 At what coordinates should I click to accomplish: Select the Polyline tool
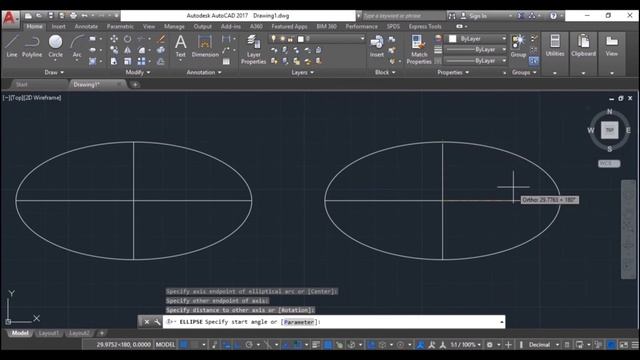pyautogui.click(x=32, y=46)
